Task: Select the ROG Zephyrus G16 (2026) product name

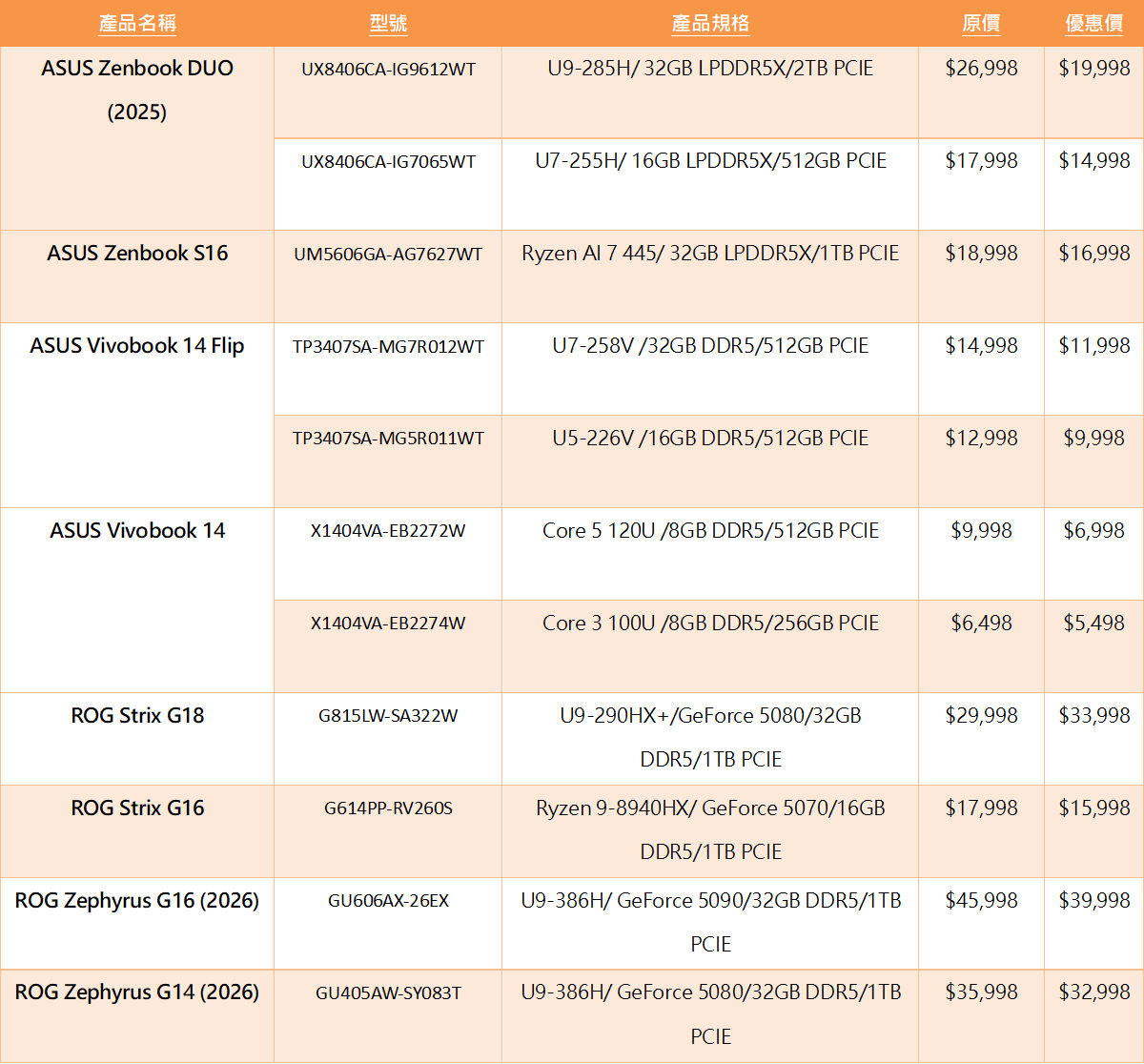Action: pos(137,901)
